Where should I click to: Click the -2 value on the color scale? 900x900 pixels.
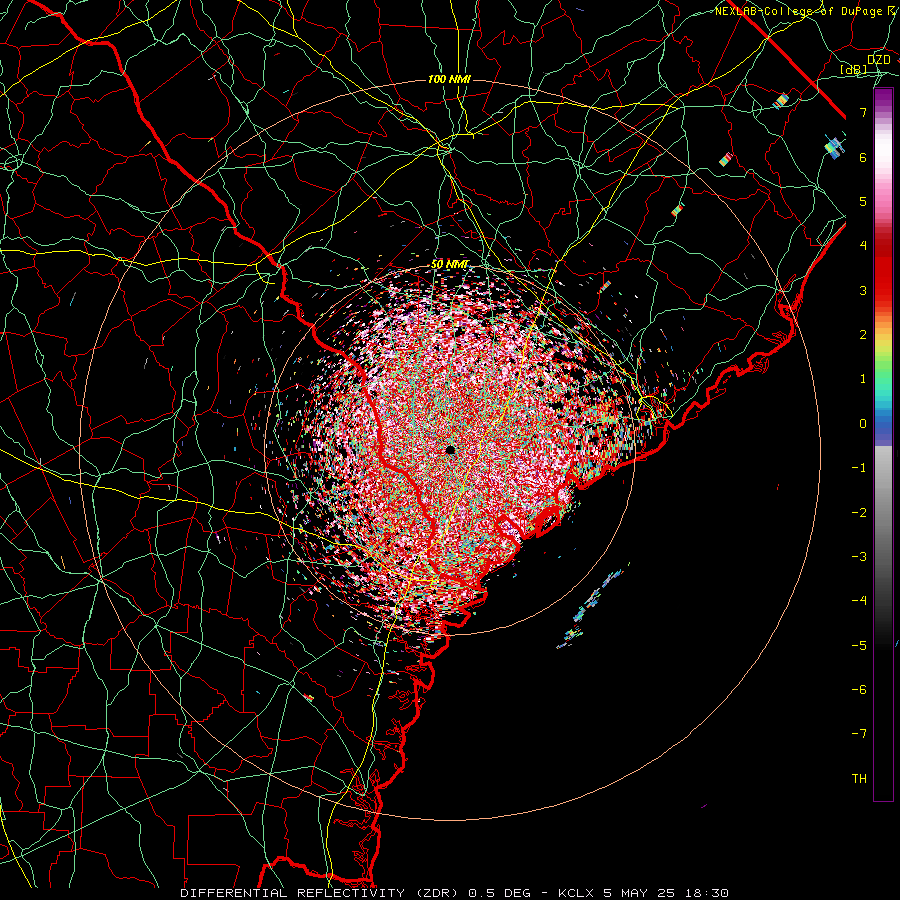[x=859, y=513]
